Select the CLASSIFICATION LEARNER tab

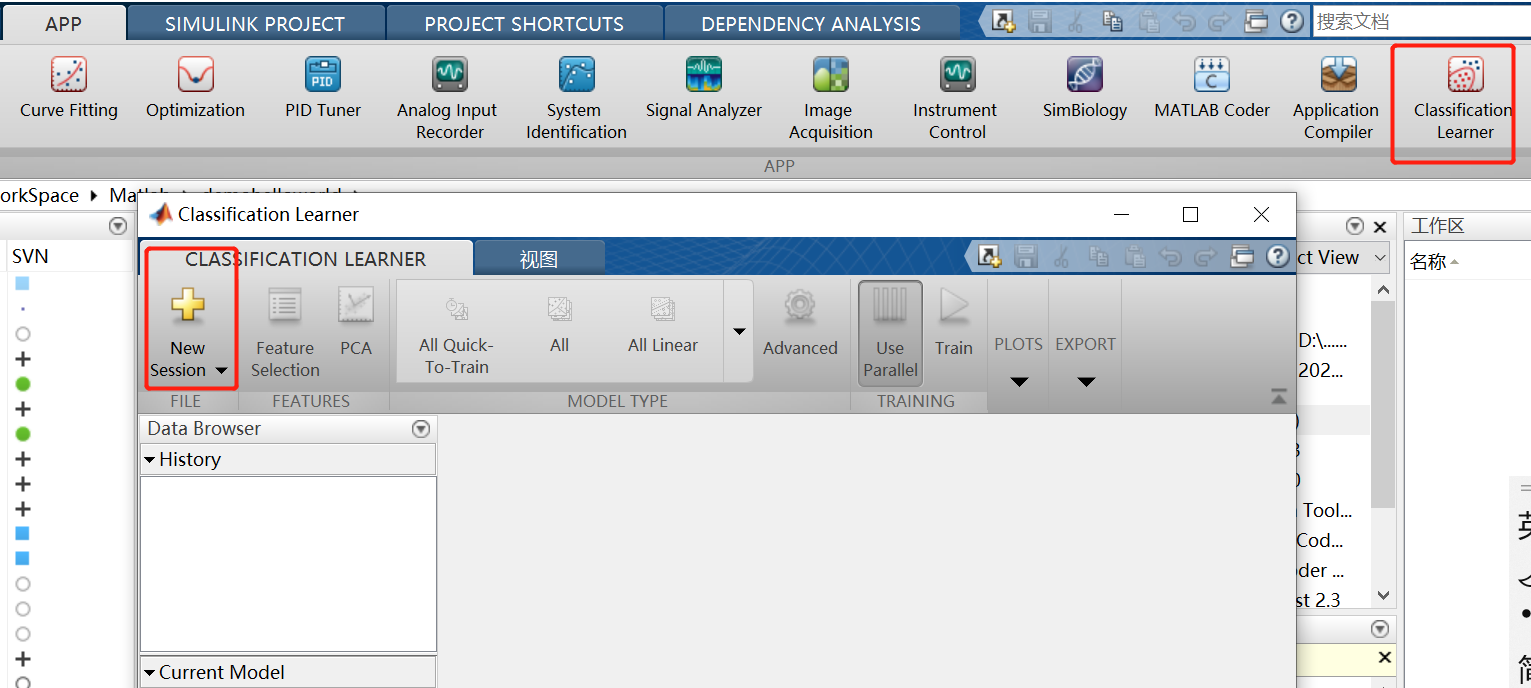point(305,259)
